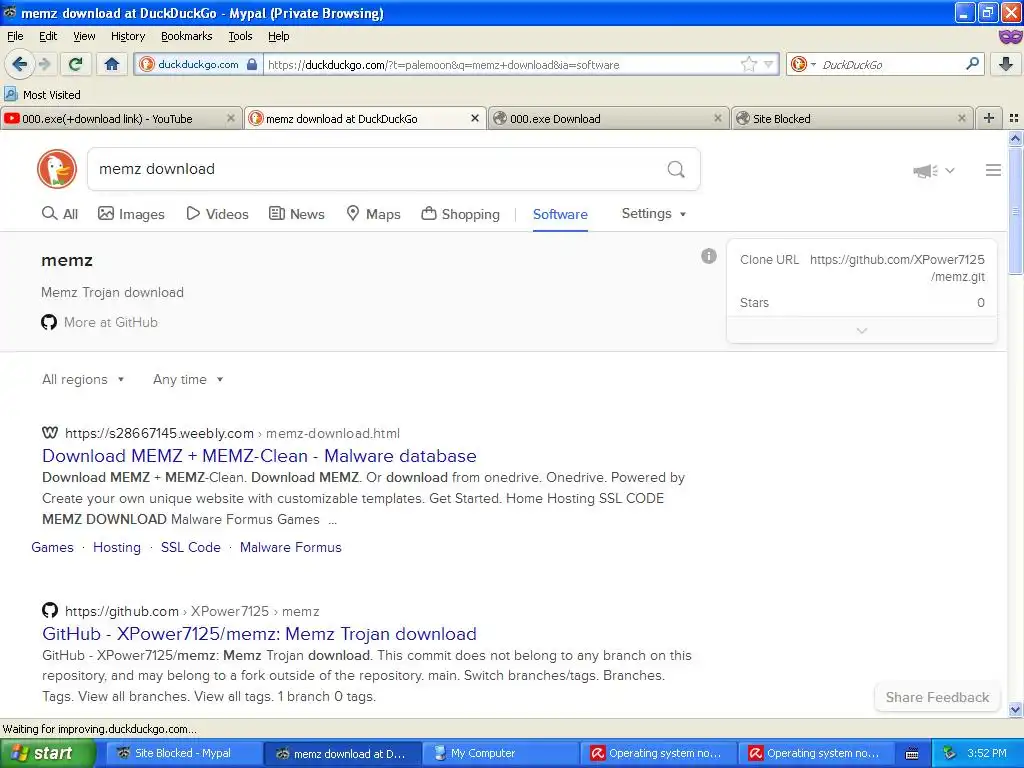Open the File menu

tap(15, 36)
